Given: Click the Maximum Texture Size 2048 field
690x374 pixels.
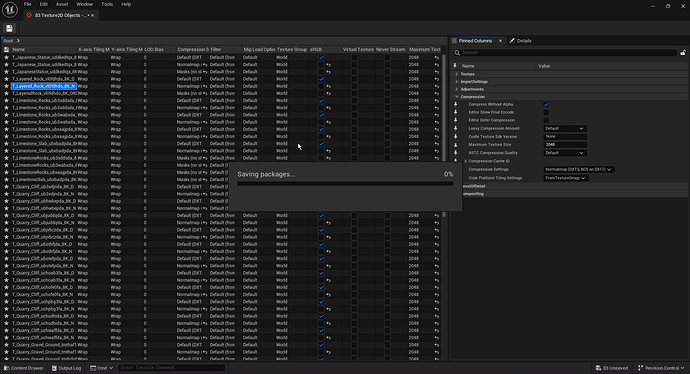Looking at the screenshot, I should (565, 145).
